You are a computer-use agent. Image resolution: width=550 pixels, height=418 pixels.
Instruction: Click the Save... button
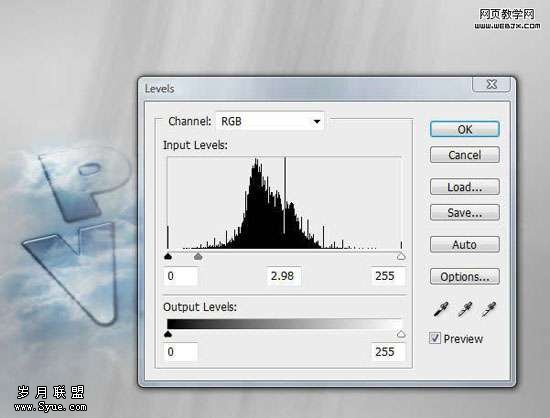(465, 213)
